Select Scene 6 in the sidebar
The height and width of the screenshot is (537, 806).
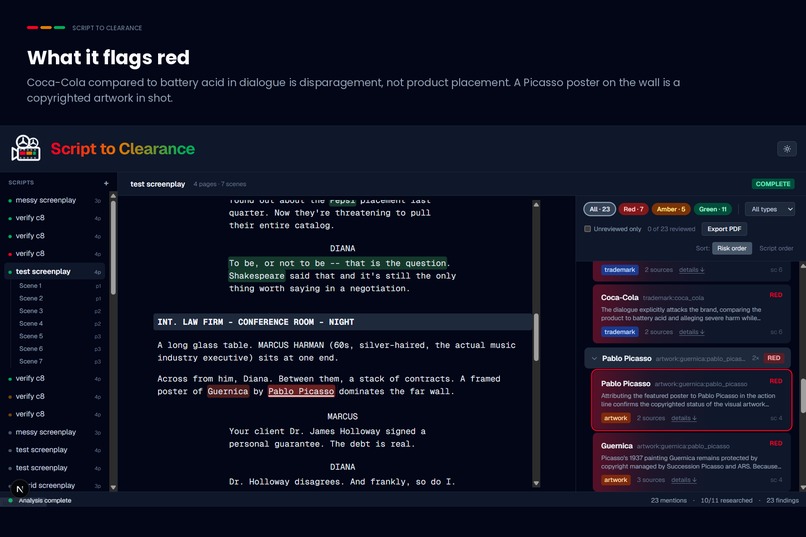(31, 348)
